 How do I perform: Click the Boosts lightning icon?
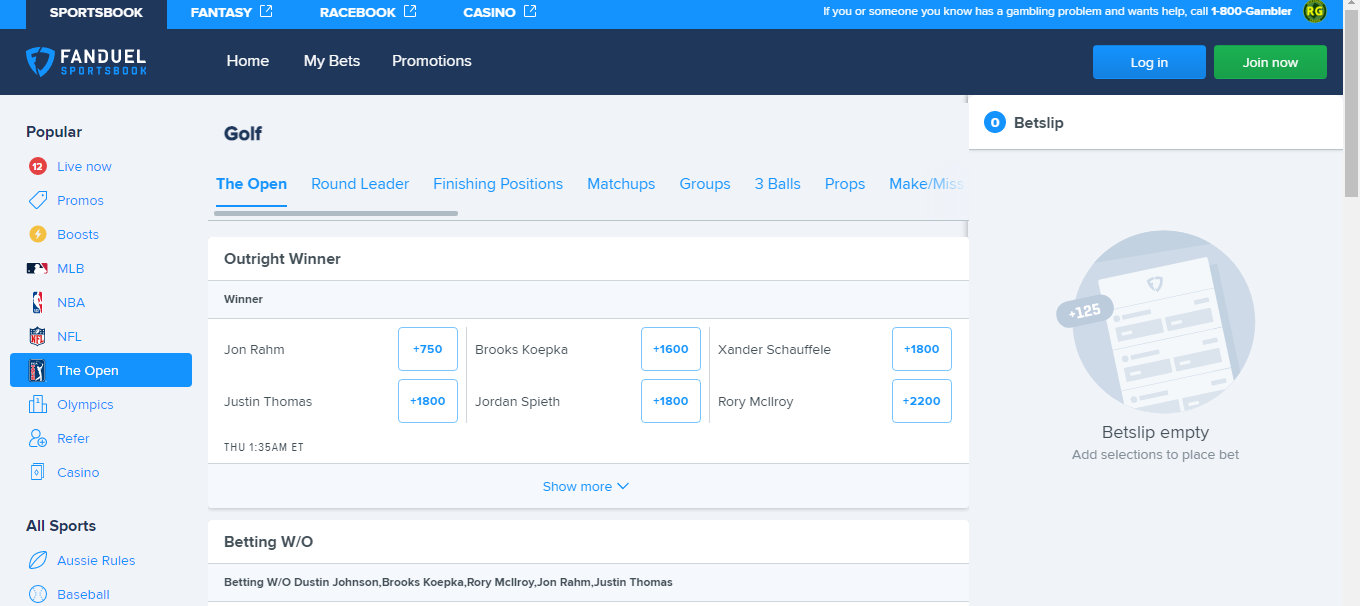38,235
